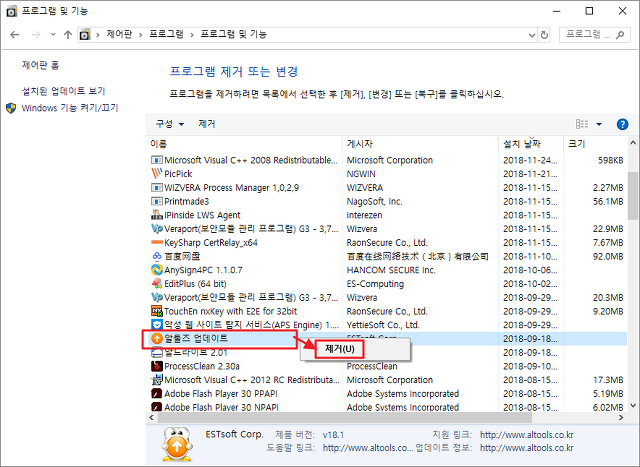The image size is (640, 467).
Task: Click publisher NagoSoft, Inc. cell
Action: [x=374, y=202]
